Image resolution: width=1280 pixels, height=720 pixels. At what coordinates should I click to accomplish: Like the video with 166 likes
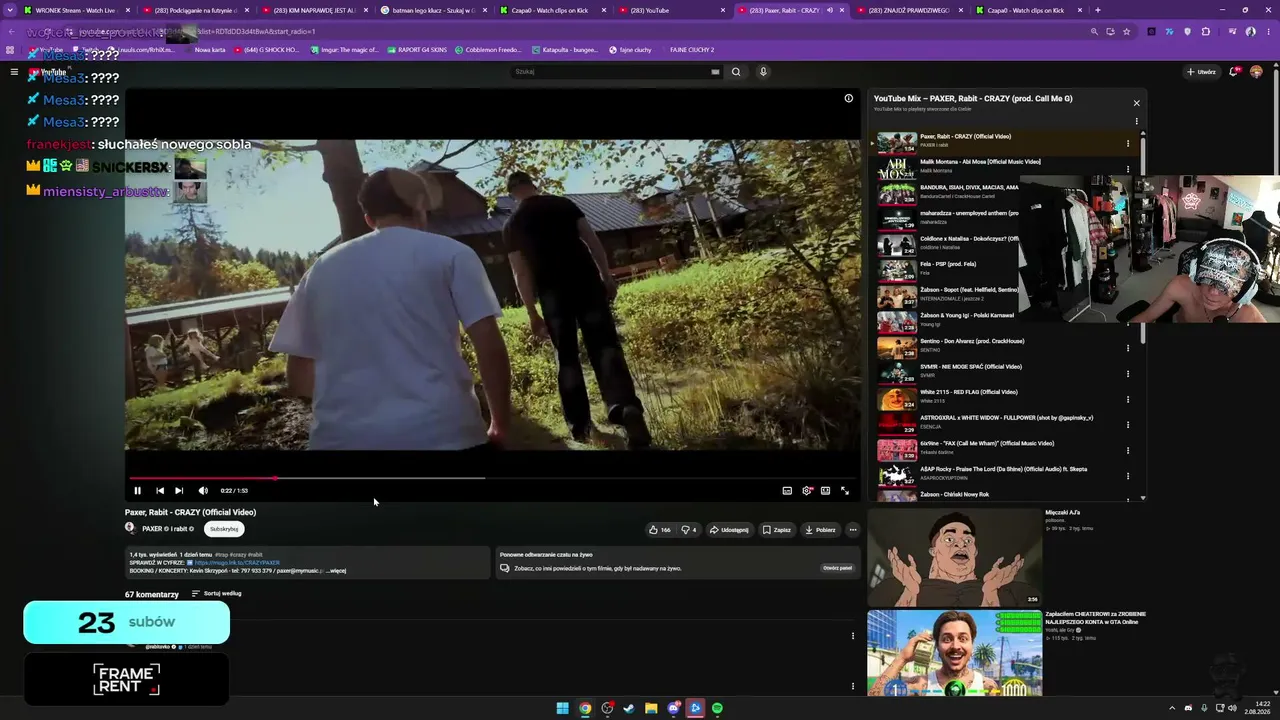pos(659,530)
